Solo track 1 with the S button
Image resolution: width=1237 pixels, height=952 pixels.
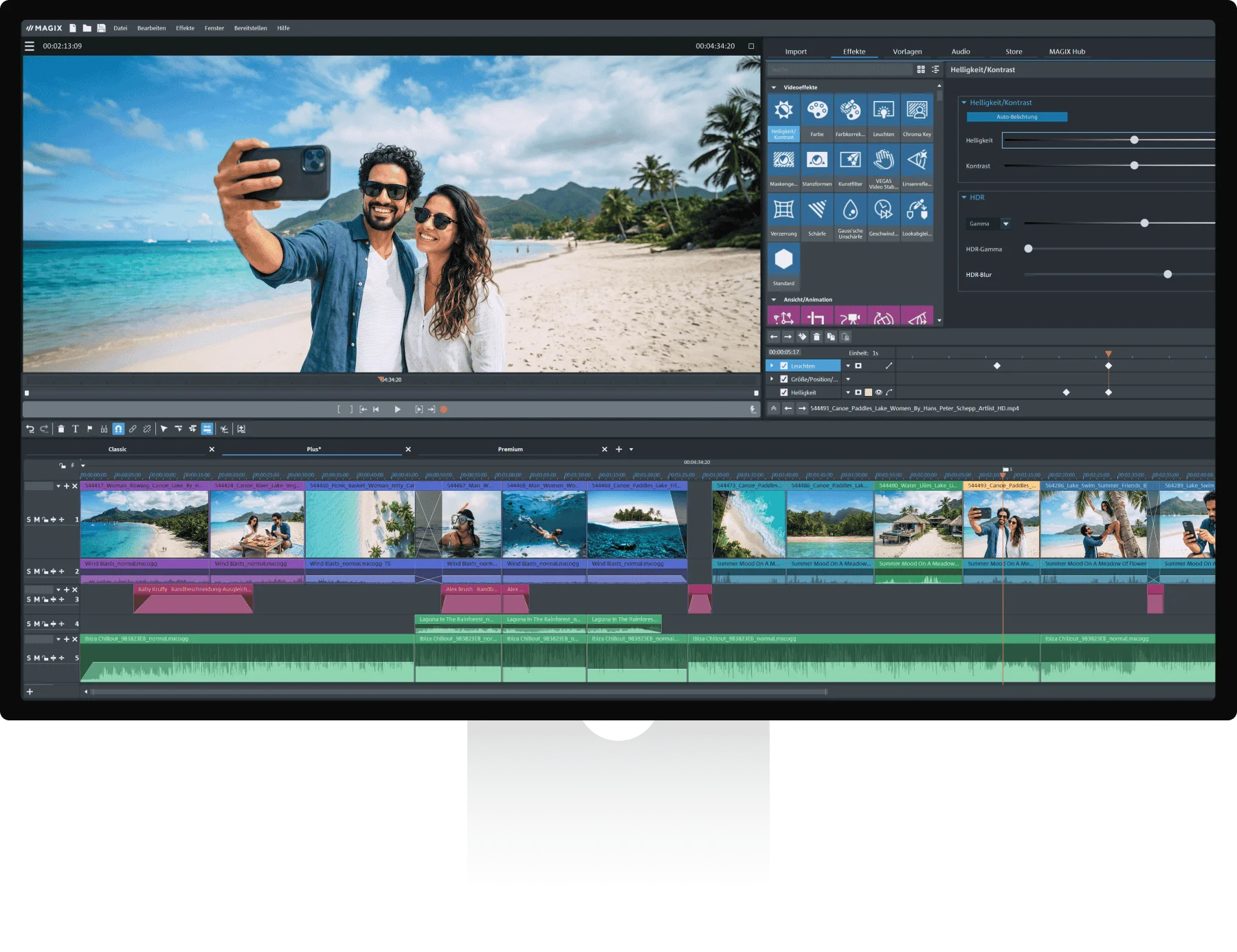click(x=29, y=520)
